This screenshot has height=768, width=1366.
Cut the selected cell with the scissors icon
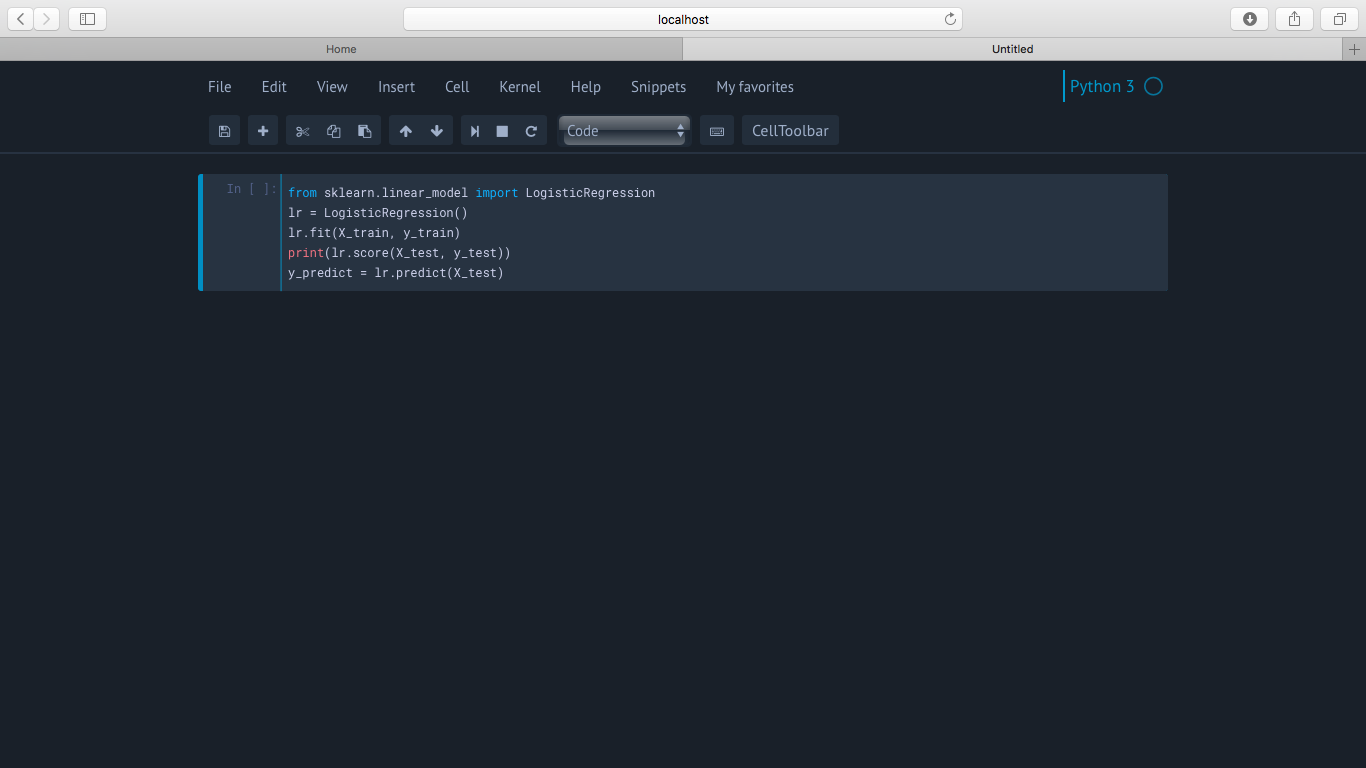(x=303, y=131)
